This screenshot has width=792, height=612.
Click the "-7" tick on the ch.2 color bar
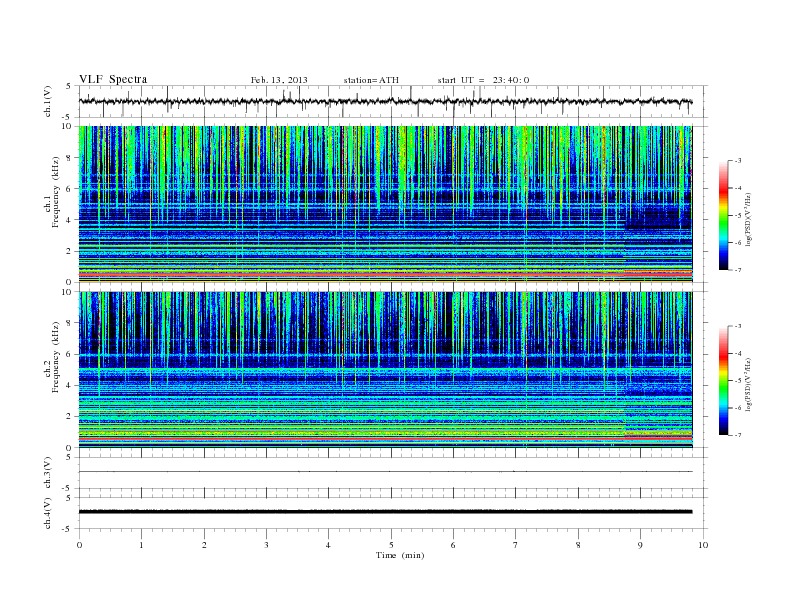737,435
